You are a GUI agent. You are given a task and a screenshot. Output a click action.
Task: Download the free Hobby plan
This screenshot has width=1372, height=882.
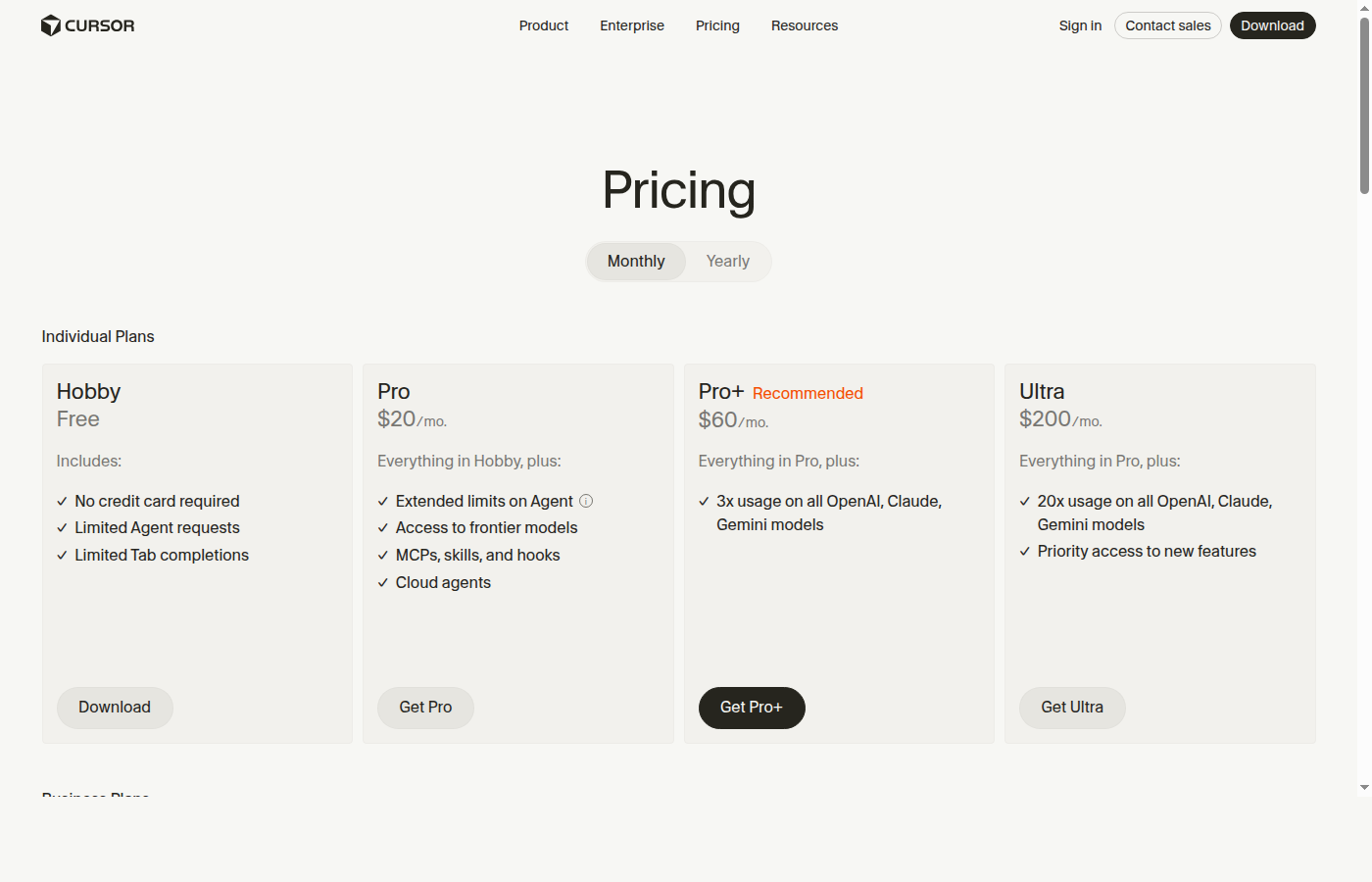click(115, 707)
